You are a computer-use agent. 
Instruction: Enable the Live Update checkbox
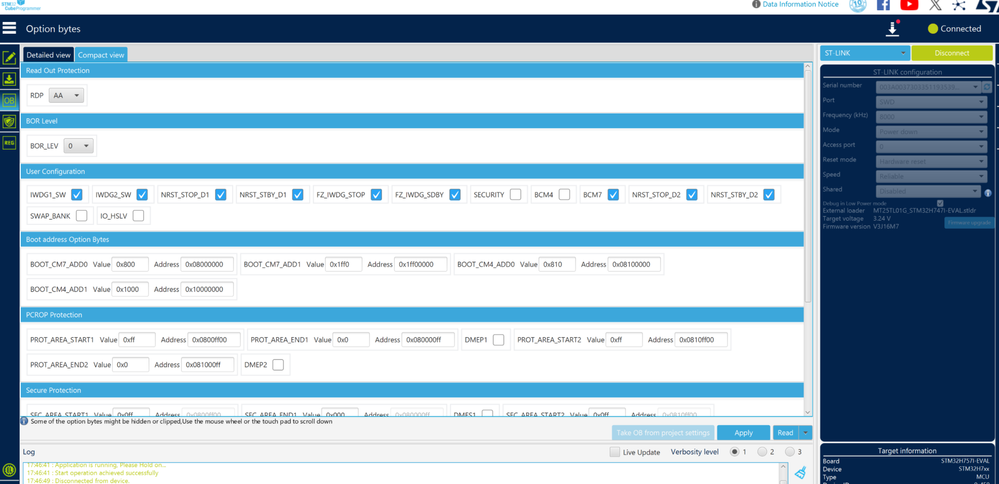click(x=614, y=452)
